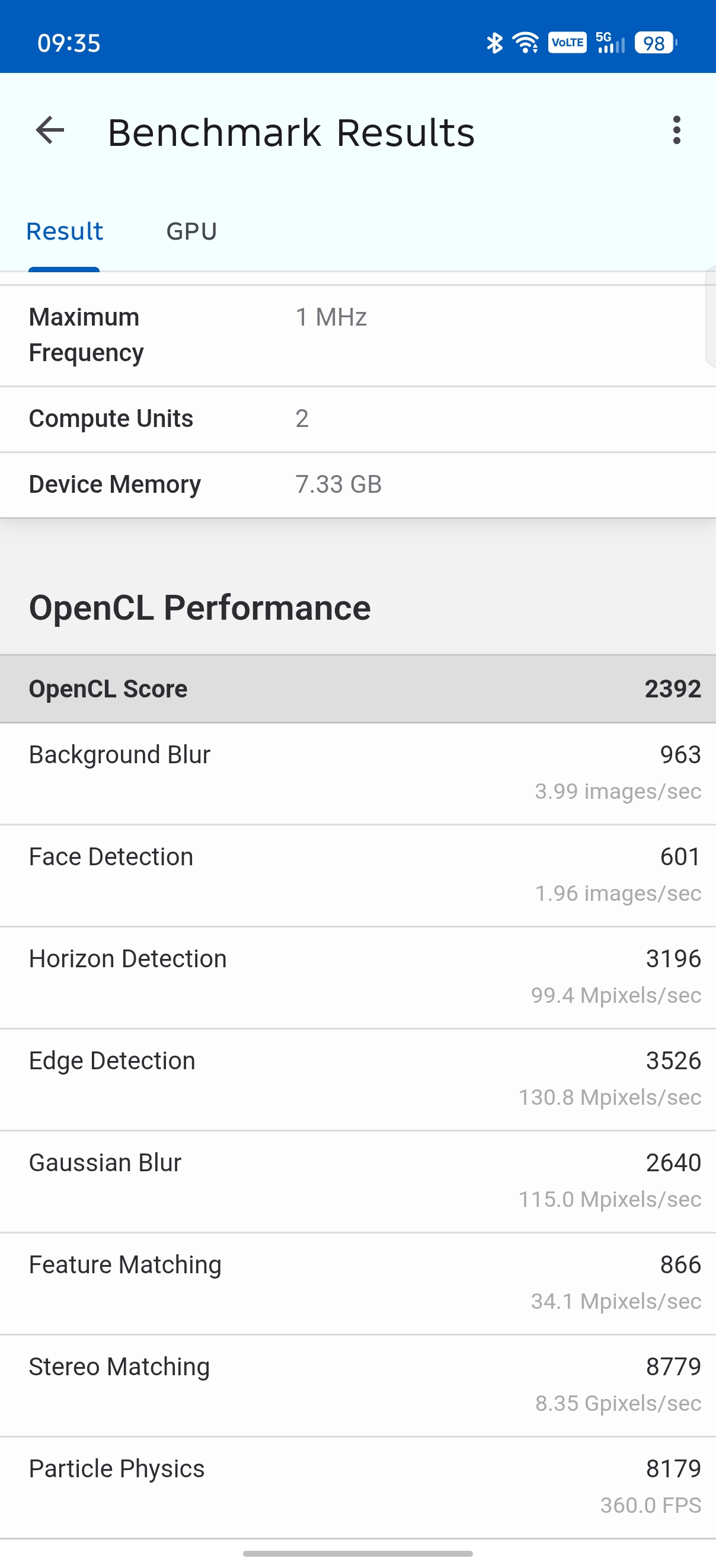Tap the 5G signal icon
Screen dimensions: 716x1568
click(609, 43)
